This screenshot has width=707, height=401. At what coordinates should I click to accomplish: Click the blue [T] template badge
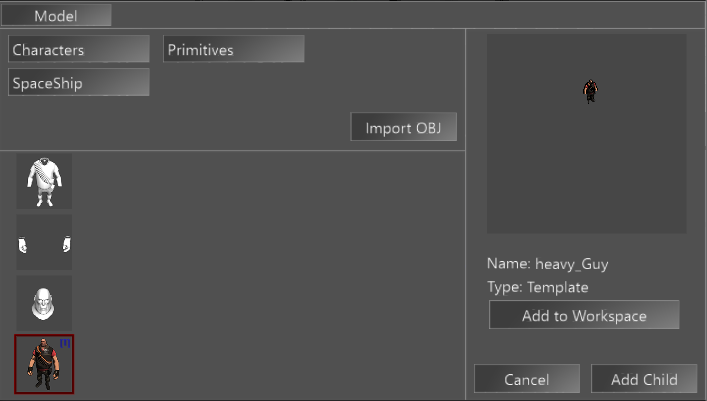[65, 343]
